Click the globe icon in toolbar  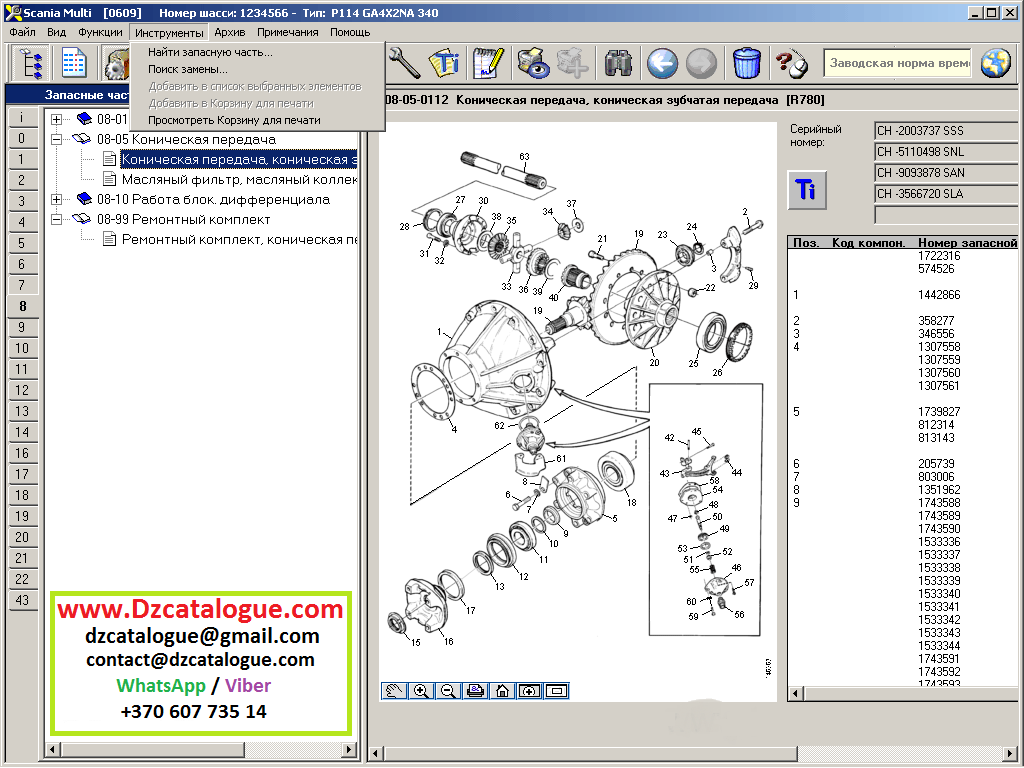point(995,63)
